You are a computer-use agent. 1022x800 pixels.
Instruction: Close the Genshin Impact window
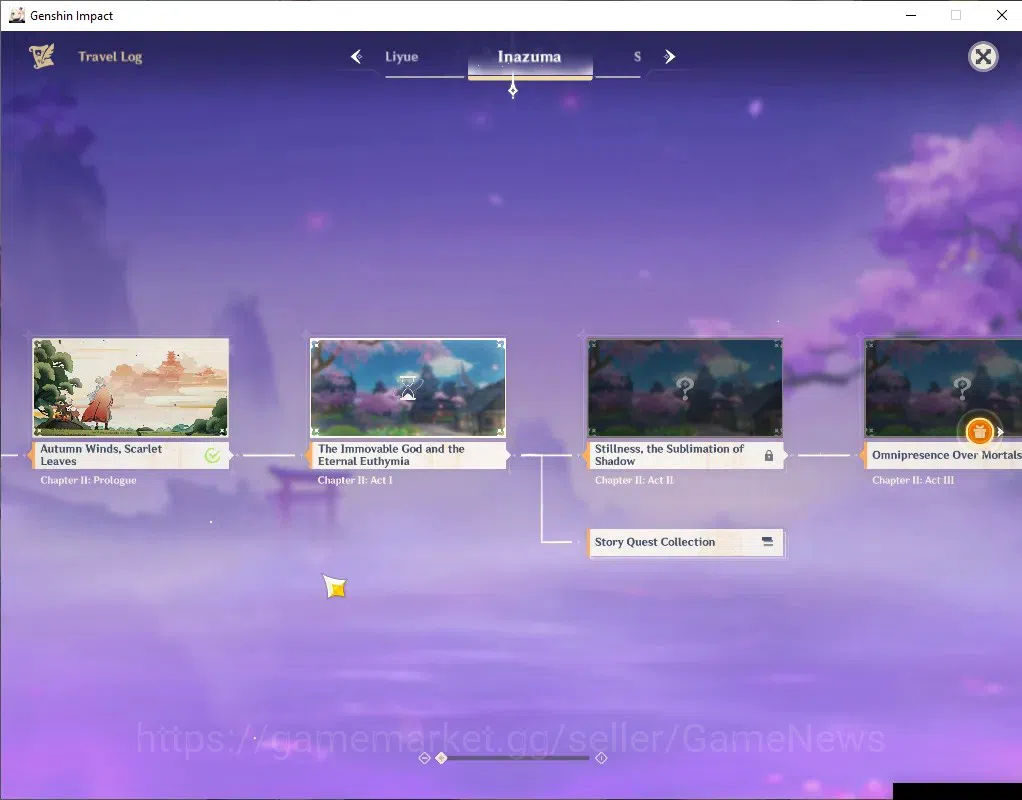click(1002, 15)
